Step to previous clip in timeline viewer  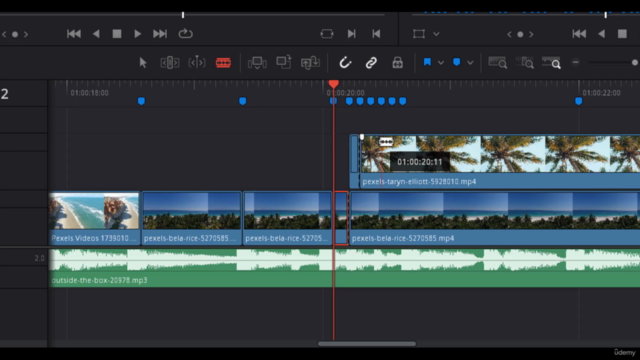pyautogui.click(x=509, y=35)
